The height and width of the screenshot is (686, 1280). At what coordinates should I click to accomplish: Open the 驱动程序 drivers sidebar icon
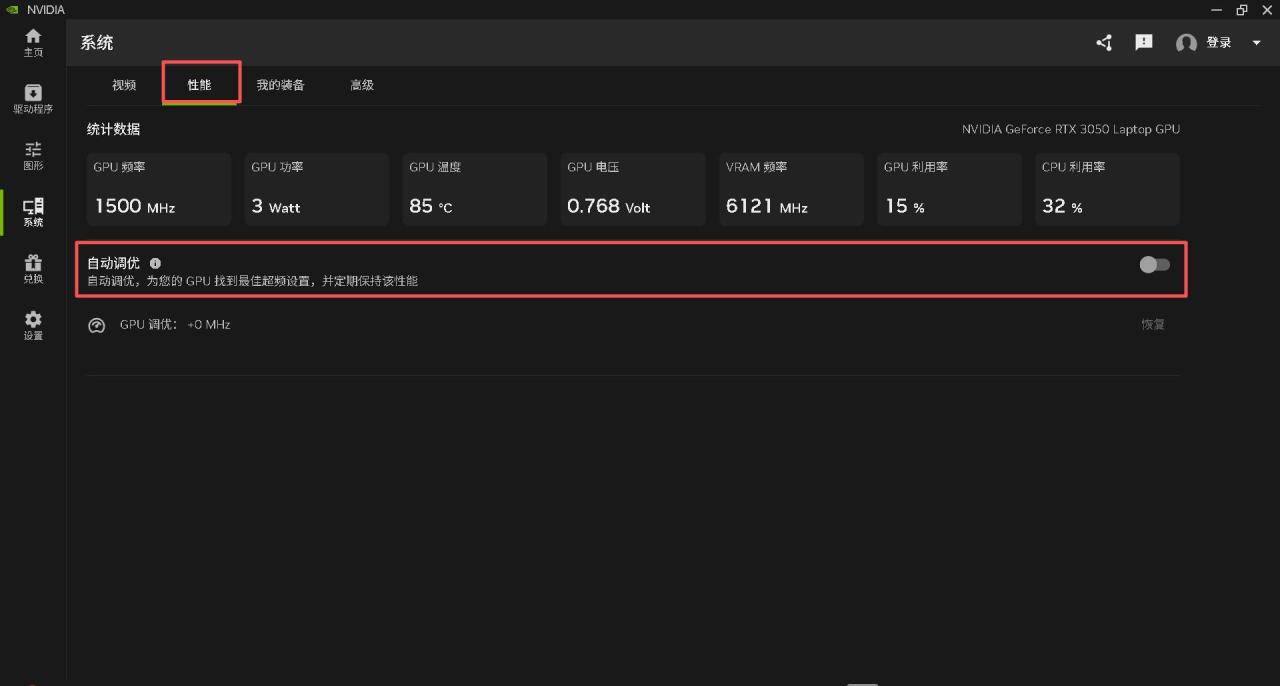(33, 98)
